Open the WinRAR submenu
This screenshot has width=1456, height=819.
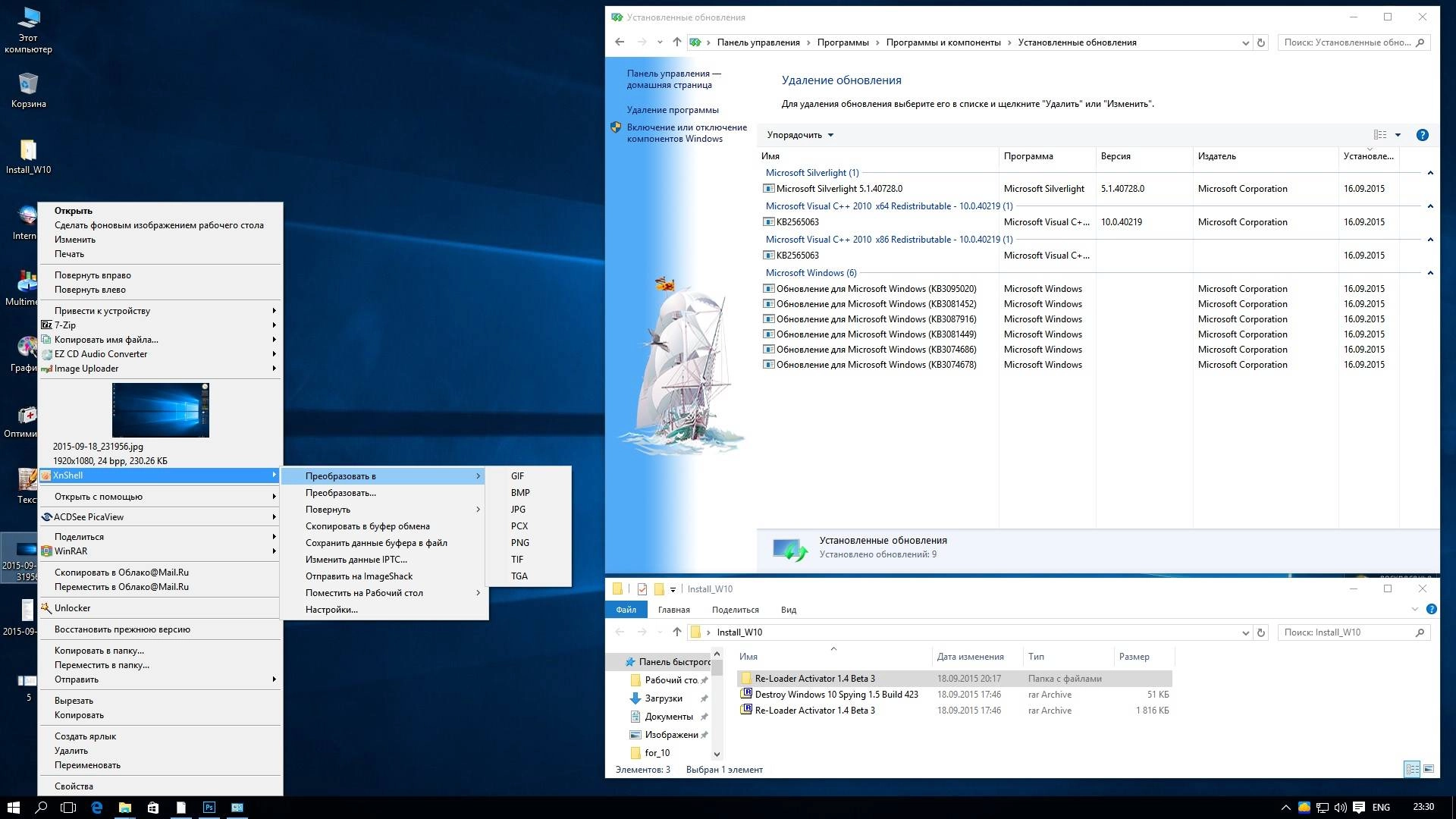(160, 551)
